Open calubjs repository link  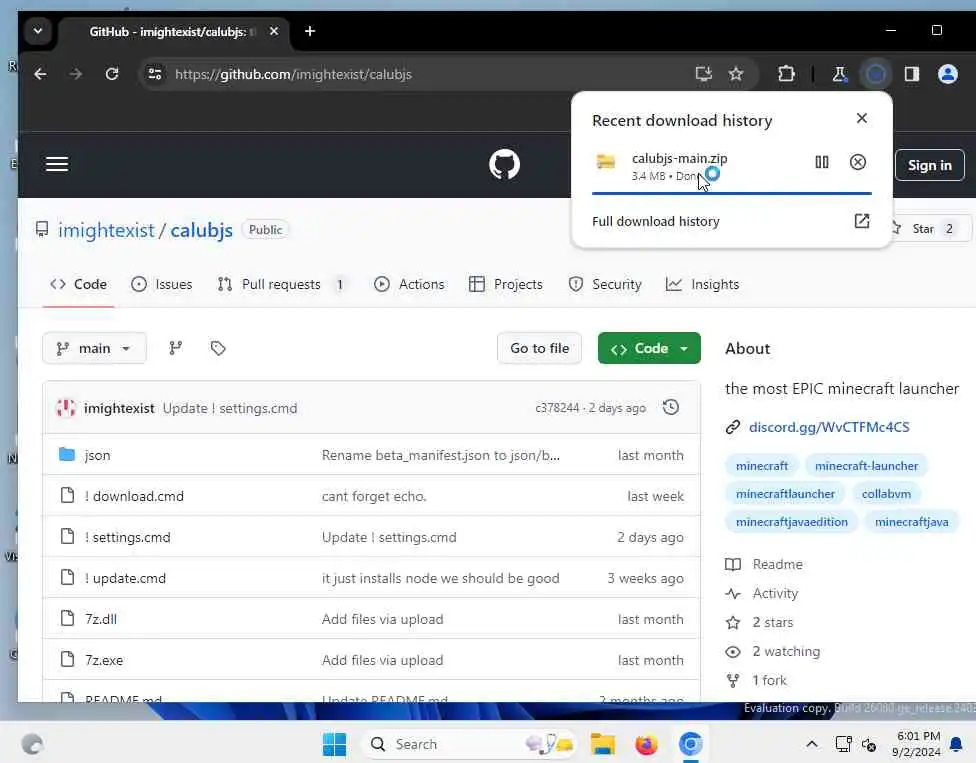(x=201, y=230)
